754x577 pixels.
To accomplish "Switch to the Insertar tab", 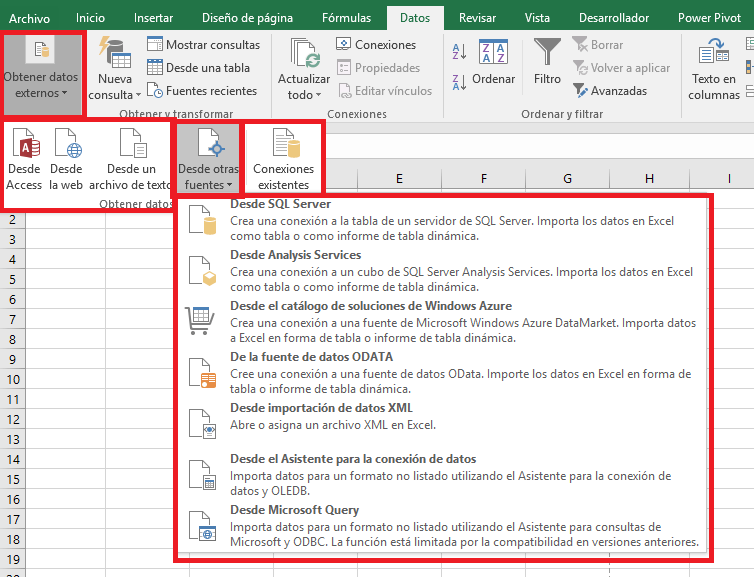I will click(153, 18).
